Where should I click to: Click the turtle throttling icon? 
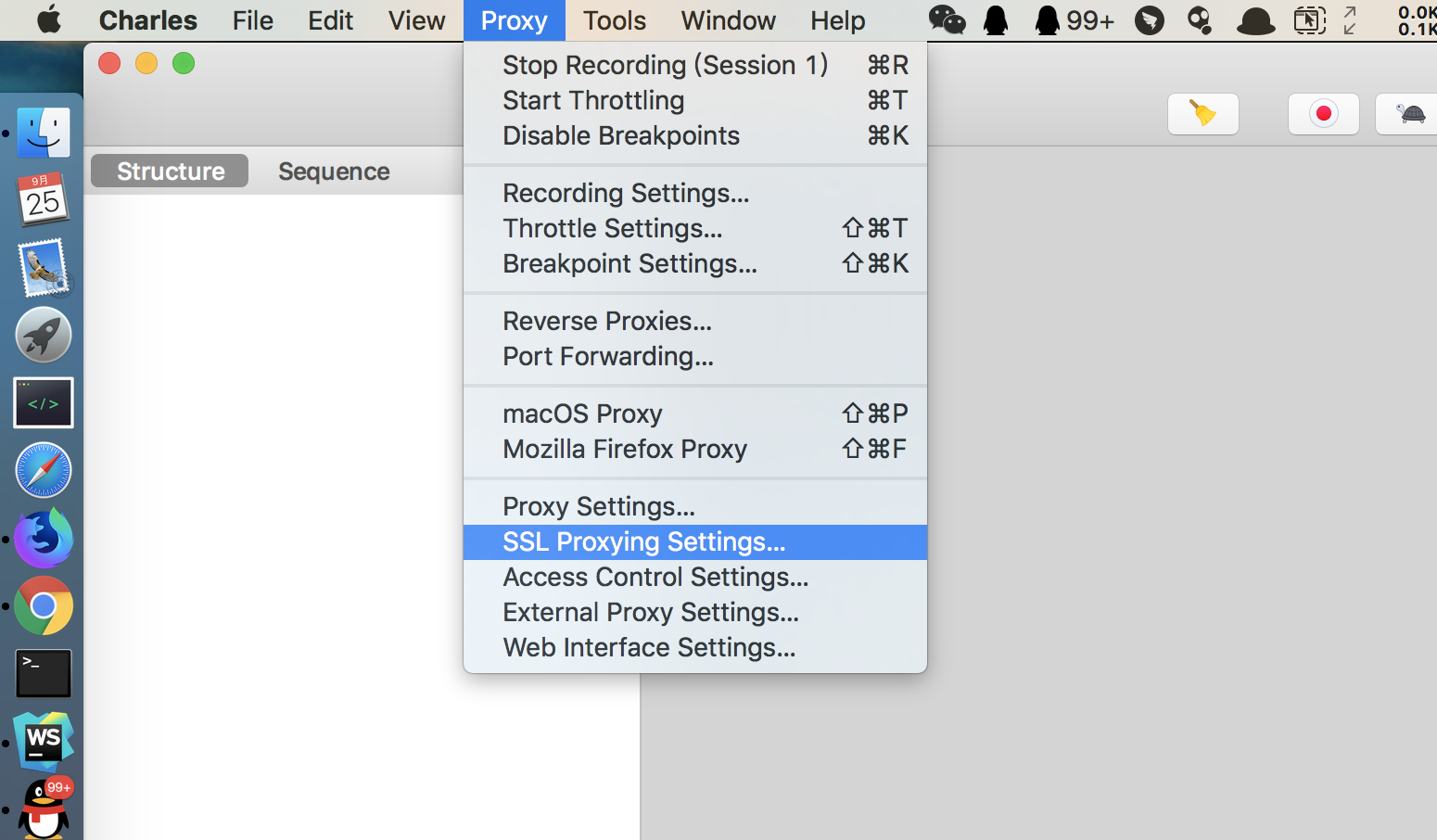[1409, 114]
